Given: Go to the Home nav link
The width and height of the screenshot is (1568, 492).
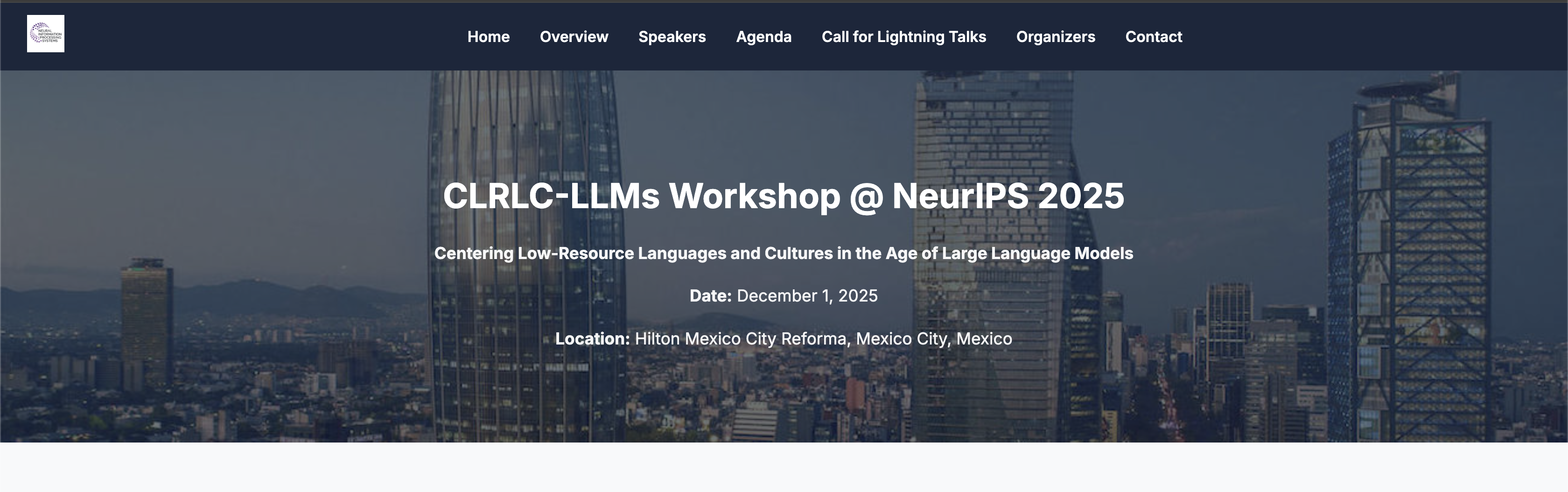Looking at the screenshot, I should tap(488, 36).
